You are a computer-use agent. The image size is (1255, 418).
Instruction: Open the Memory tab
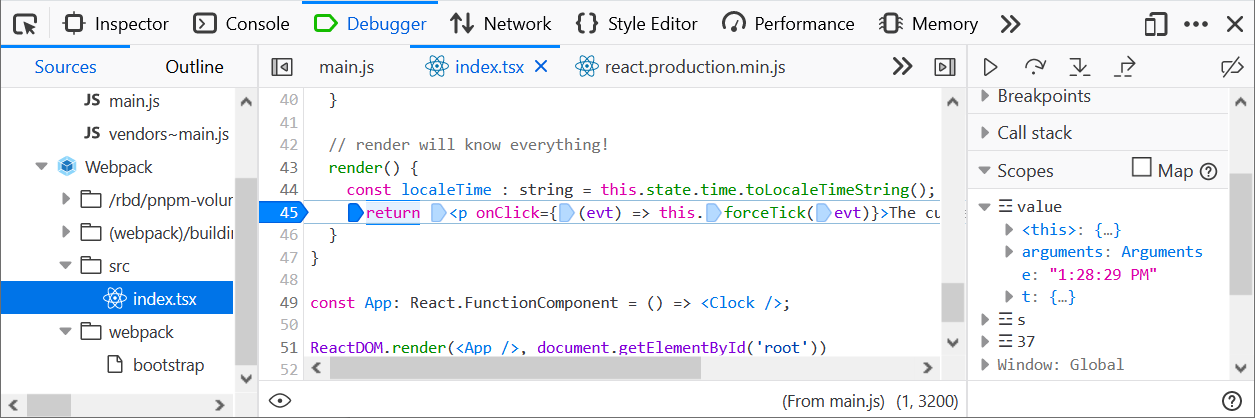(929, 23)
